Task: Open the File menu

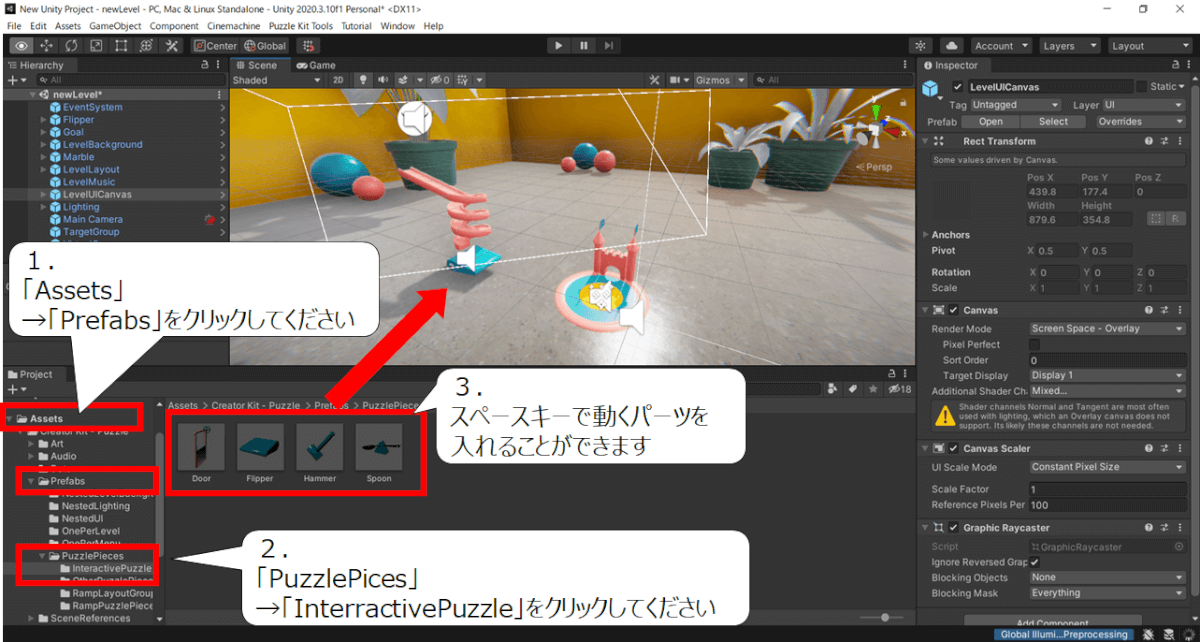Action: 14,26
